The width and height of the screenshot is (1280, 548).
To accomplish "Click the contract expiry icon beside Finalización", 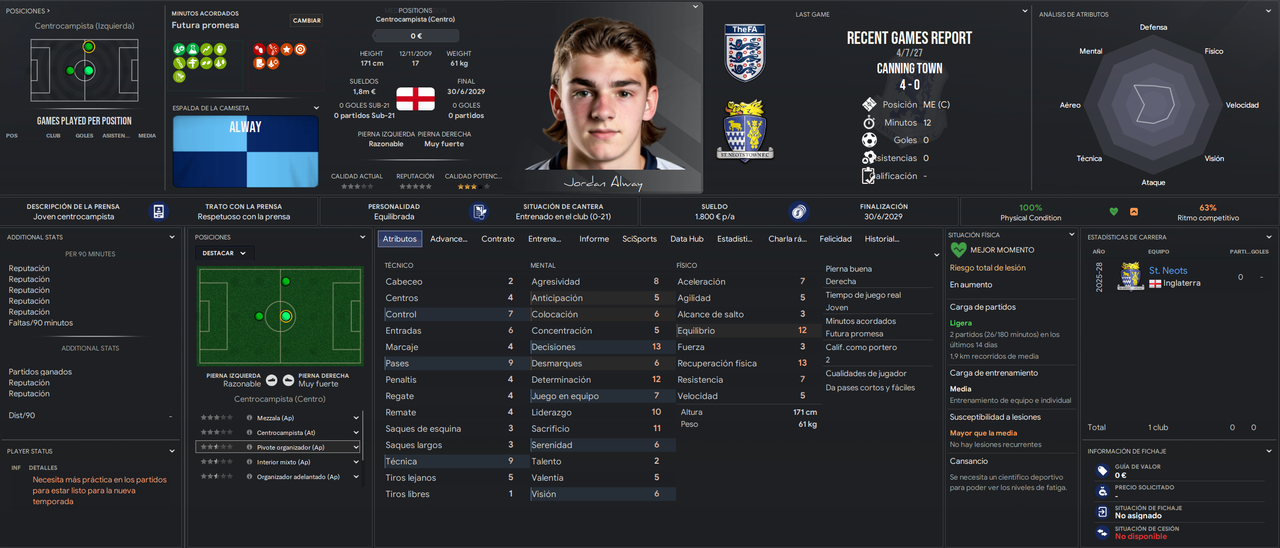I will click(x=798, y=212).
